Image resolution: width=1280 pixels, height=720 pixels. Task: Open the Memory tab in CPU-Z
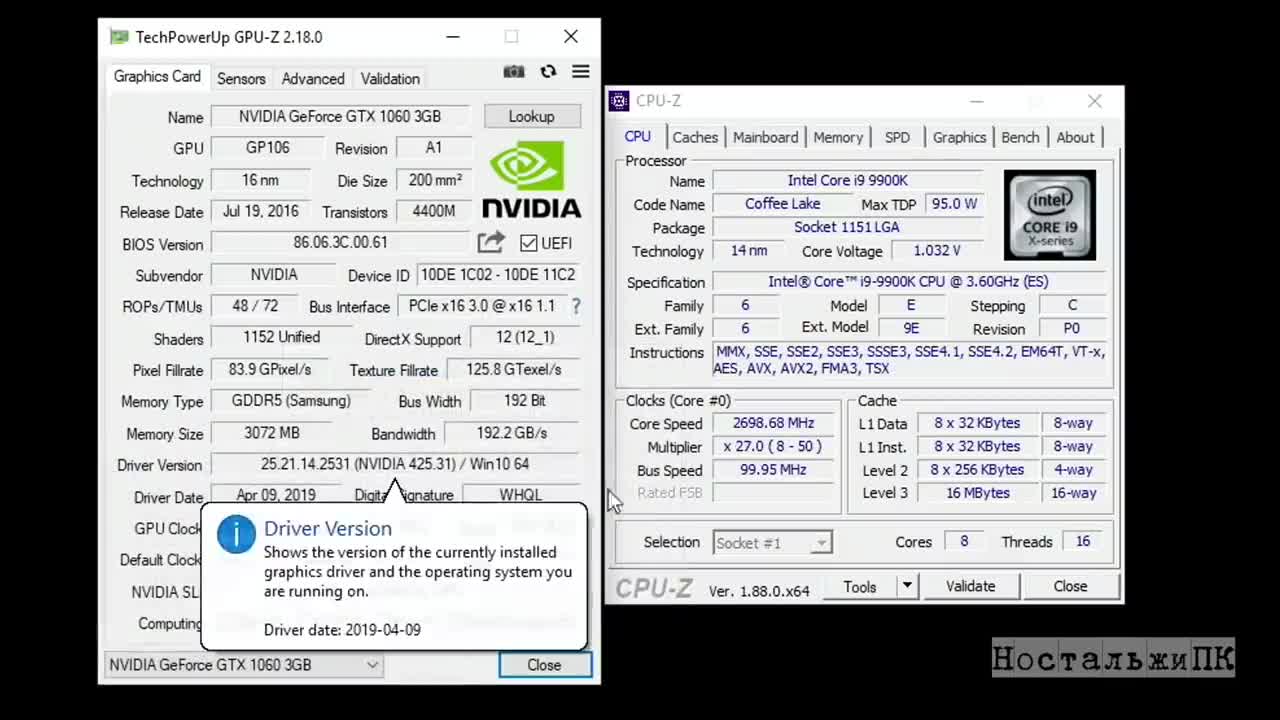click(x=838, y=138)
